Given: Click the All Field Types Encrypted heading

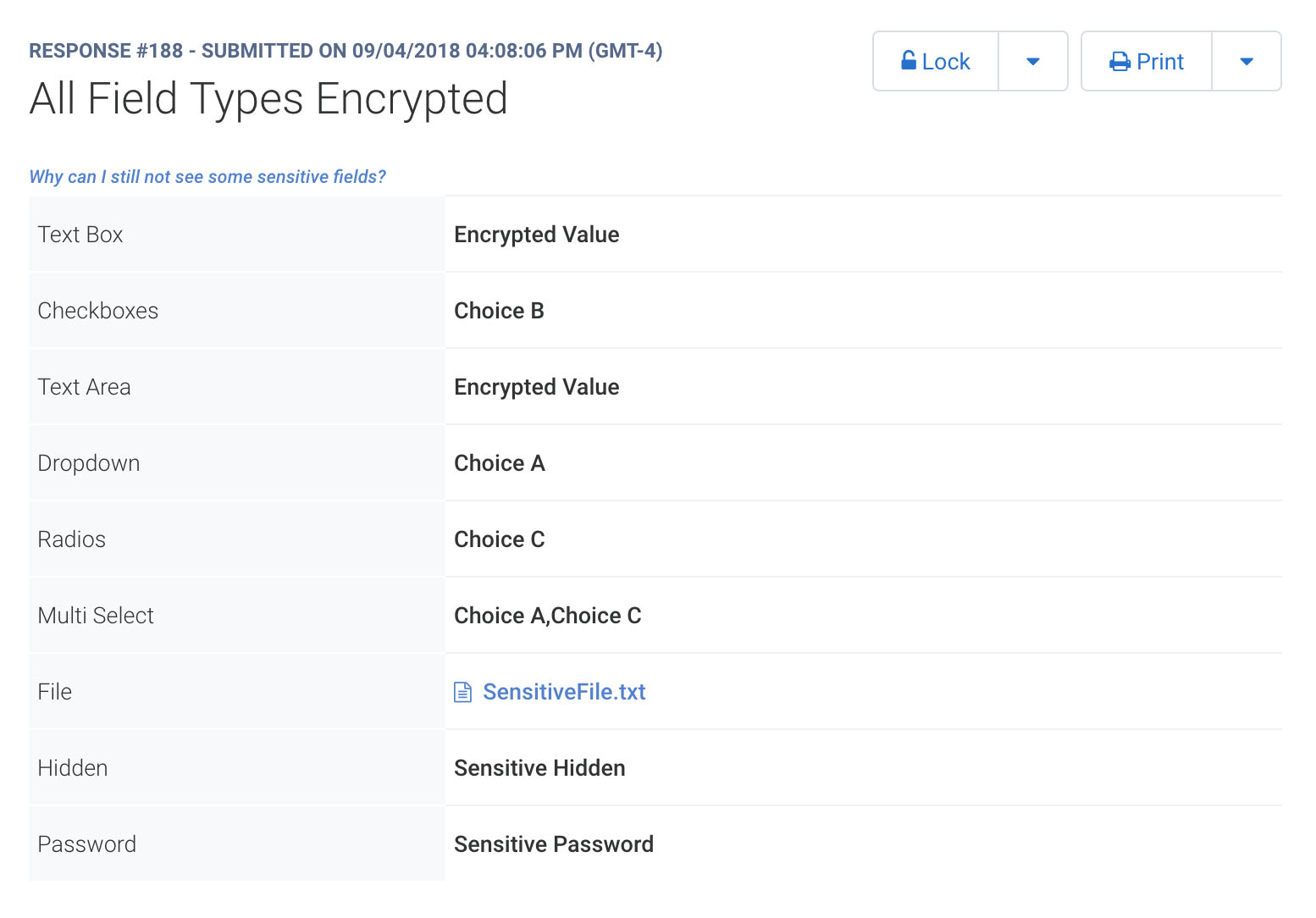Looking at the screenshot, I should [x=268, y=98].
